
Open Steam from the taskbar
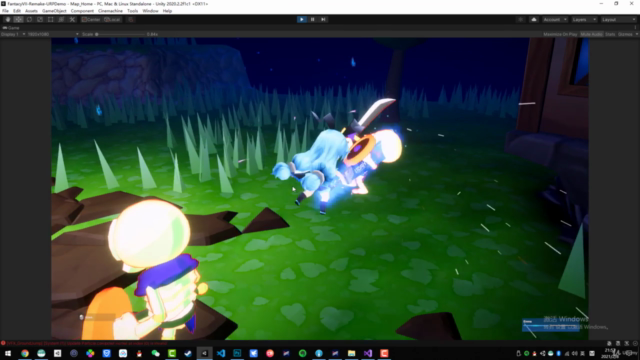coord(188,353)
